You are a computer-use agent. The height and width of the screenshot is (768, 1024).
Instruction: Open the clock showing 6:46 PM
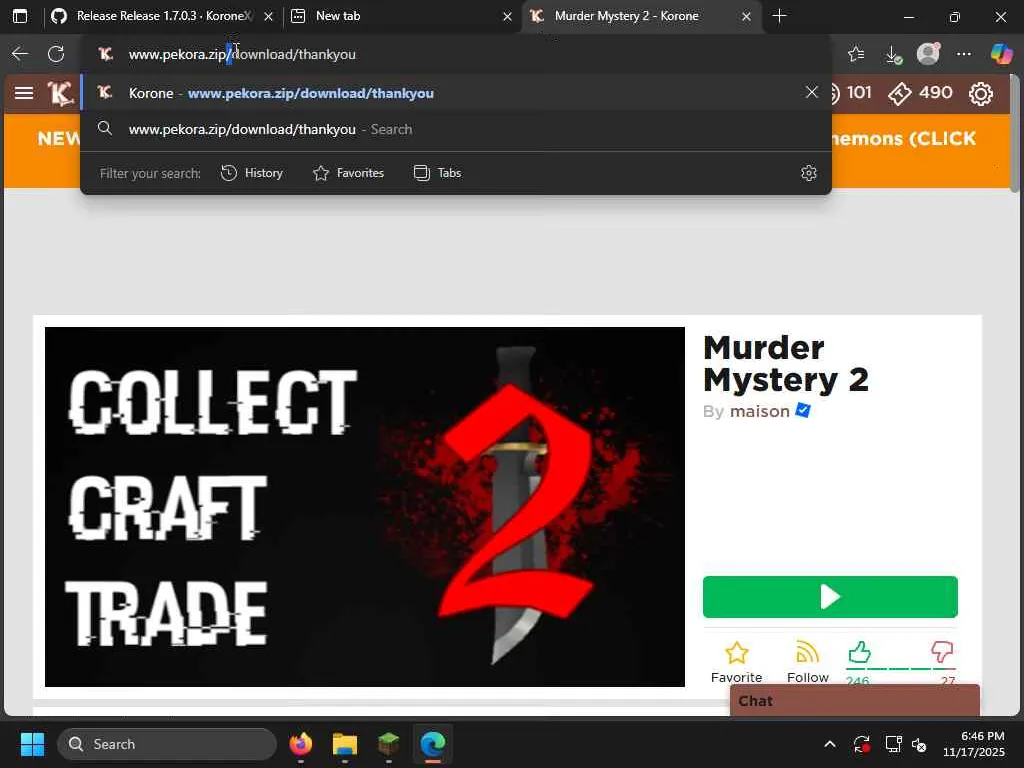coord(974,744)
